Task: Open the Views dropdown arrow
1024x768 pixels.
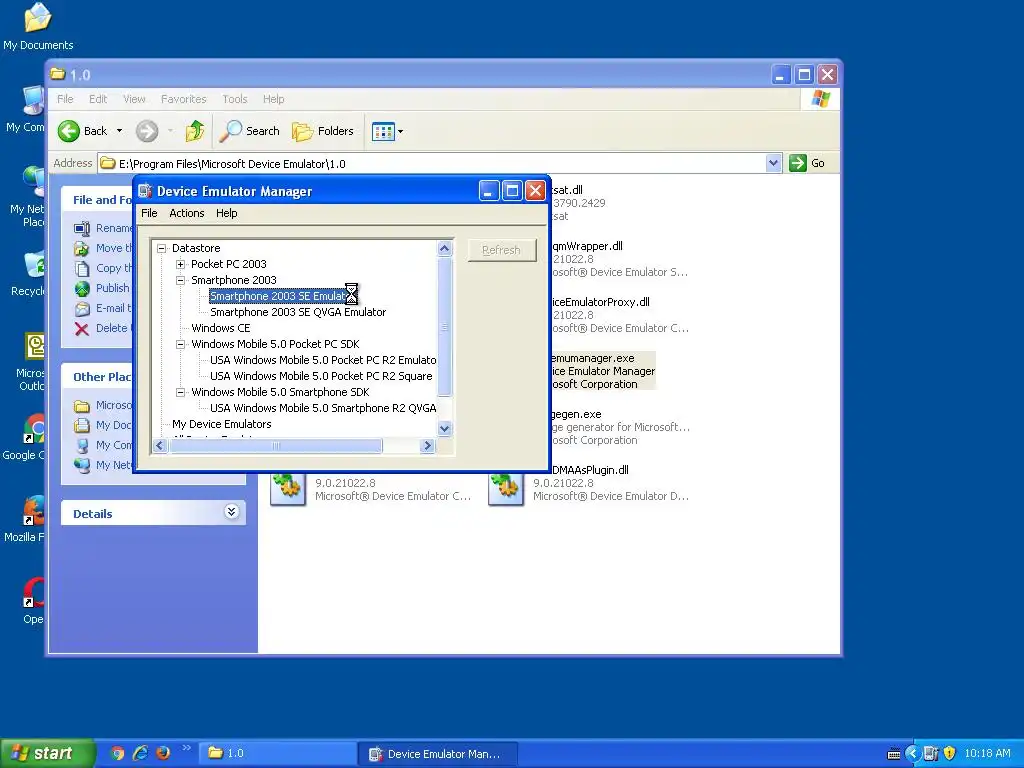Action: click(x=400, y=131)
